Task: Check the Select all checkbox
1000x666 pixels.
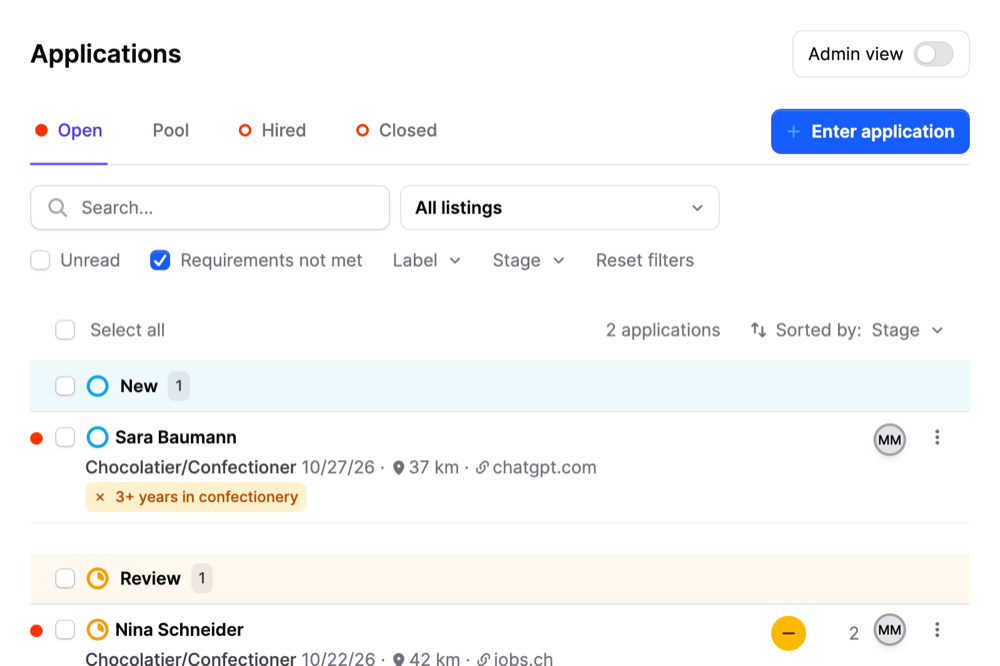Action: pyautogui.click(x=65, y=330)
